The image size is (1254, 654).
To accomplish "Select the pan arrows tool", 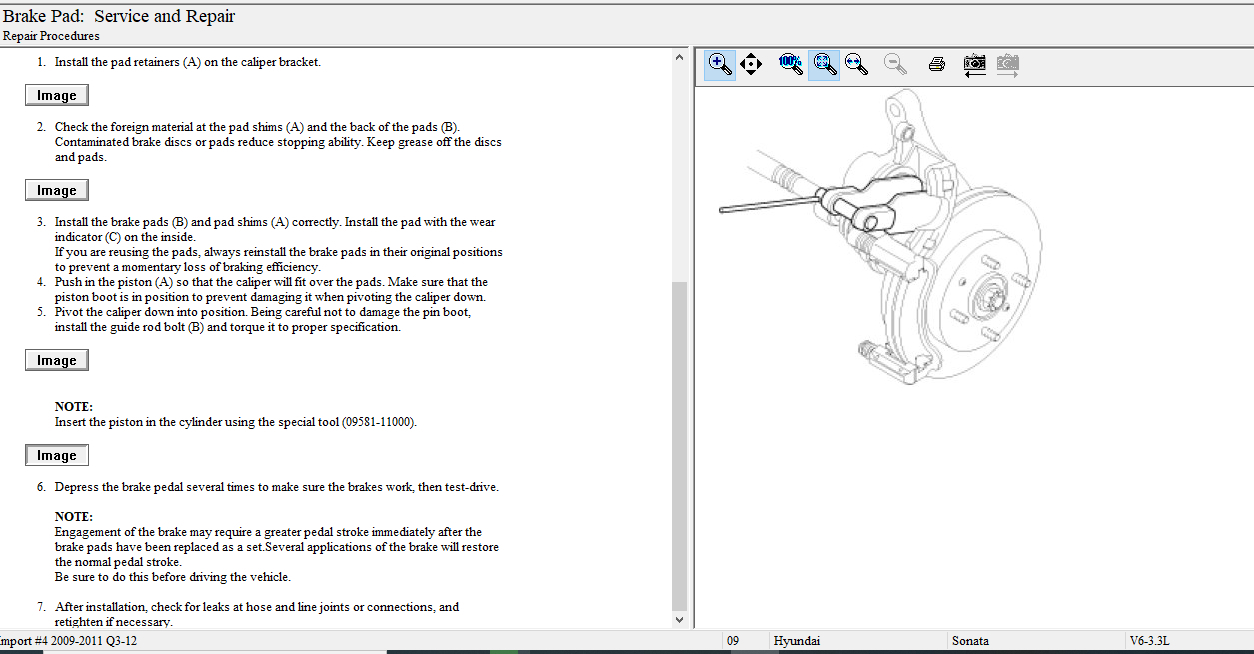I will (751, 64).
